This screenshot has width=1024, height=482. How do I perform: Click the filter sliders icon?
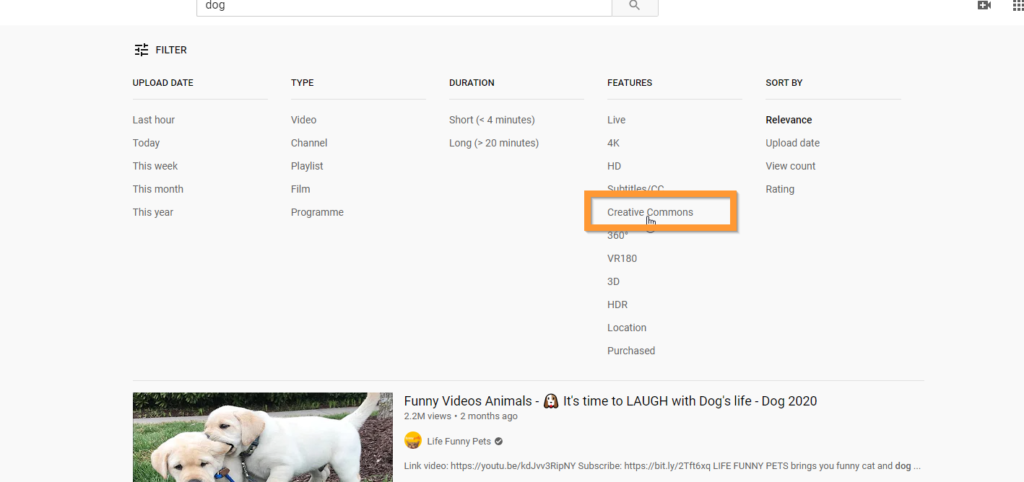point(141,50)
